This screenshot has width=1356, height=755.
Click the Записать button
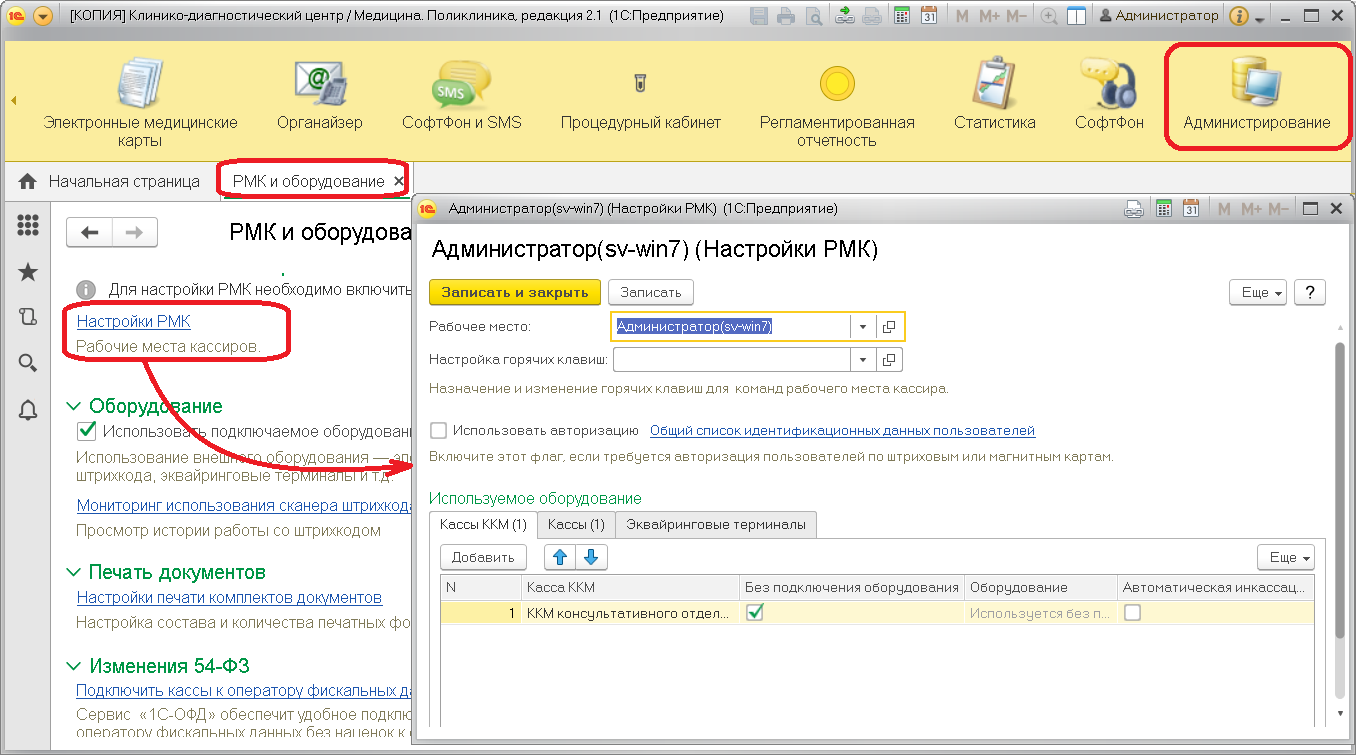coord(651,292)
